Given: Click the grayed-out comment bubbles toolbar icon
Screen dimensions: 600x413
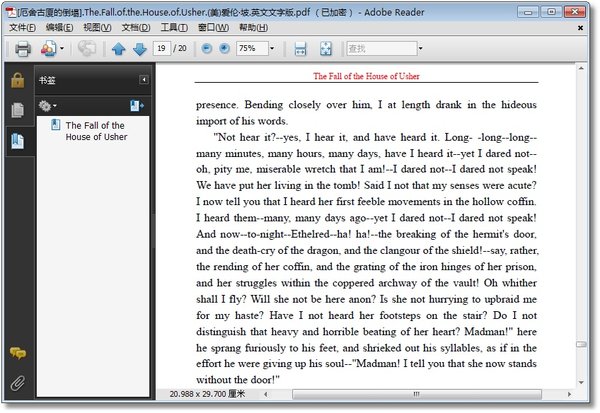Looking at the screenshot, I should click(87, 49).
